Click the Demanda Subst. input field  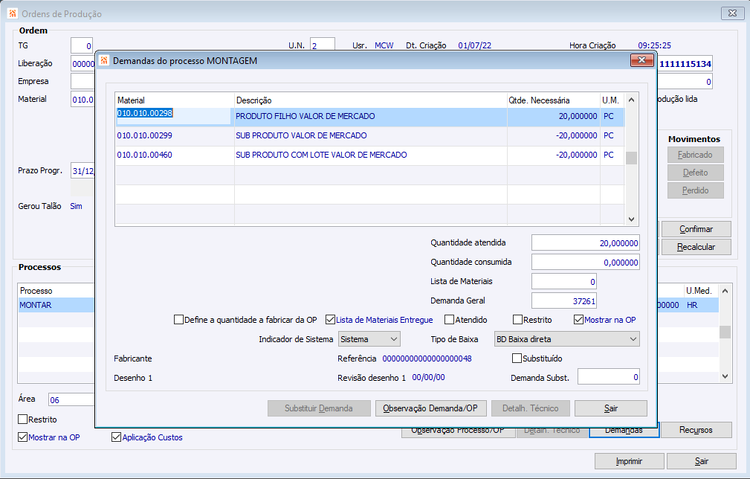(608, 377)
